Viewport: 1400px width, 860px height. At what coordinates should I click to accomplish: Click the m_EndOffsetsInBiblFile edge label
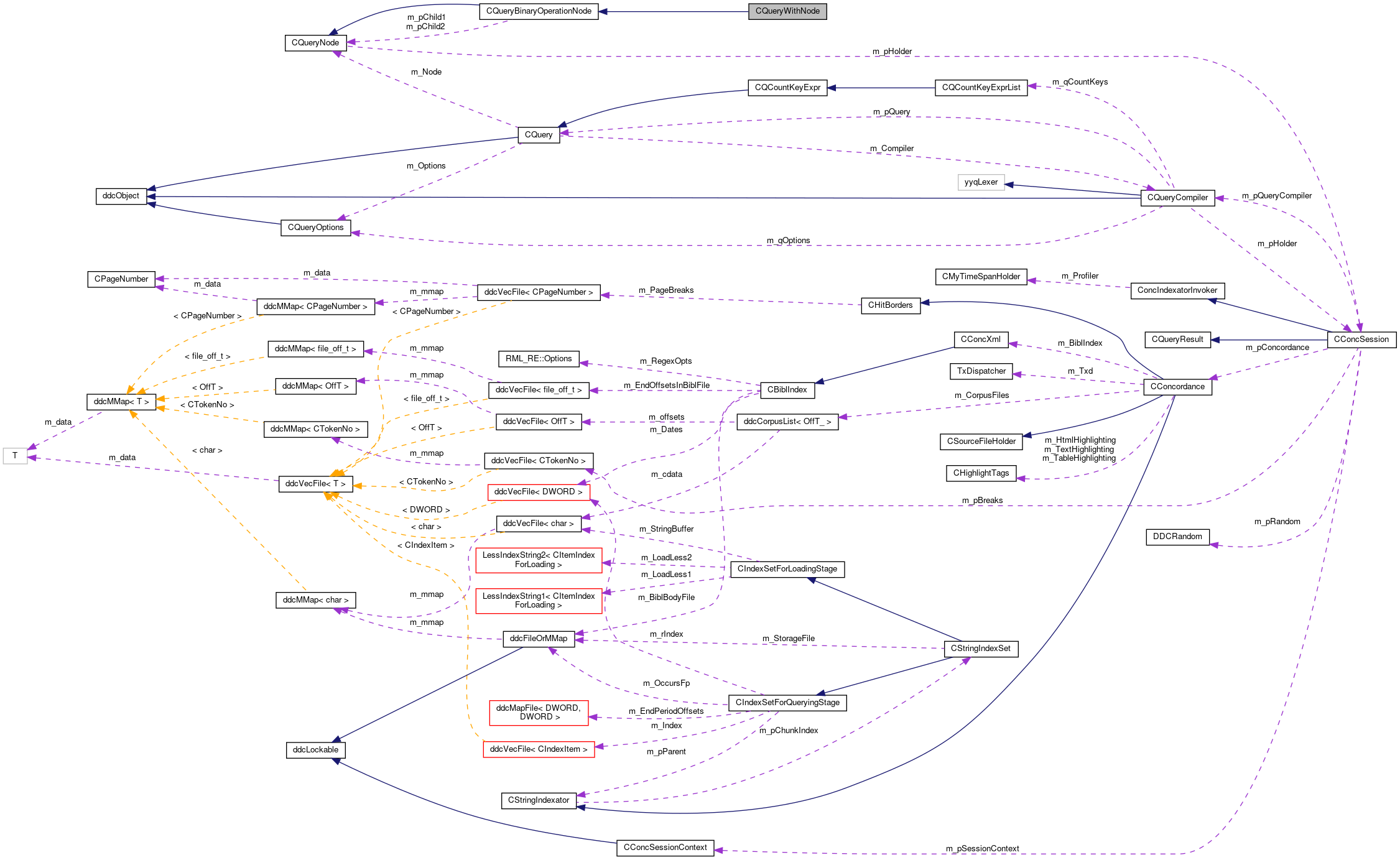(667, 386)
